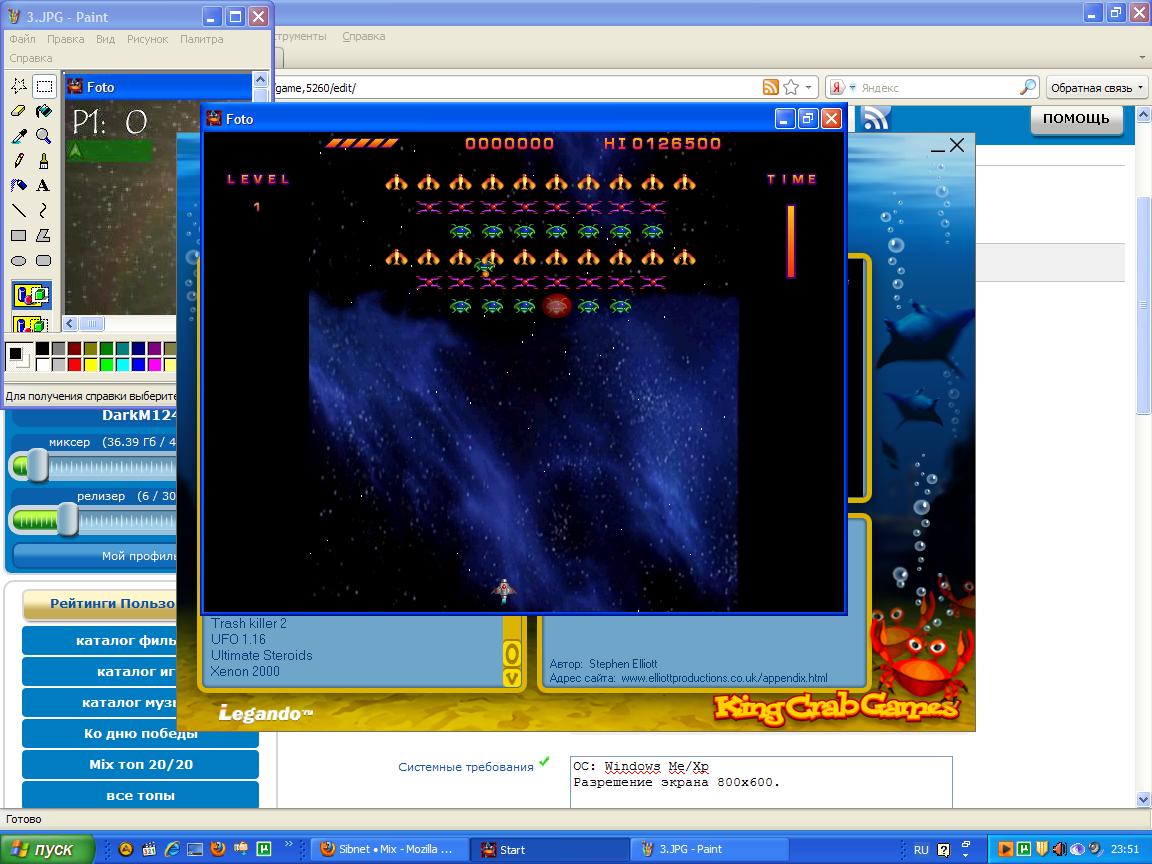Open the Вид menu in Paint

point(105,39)
